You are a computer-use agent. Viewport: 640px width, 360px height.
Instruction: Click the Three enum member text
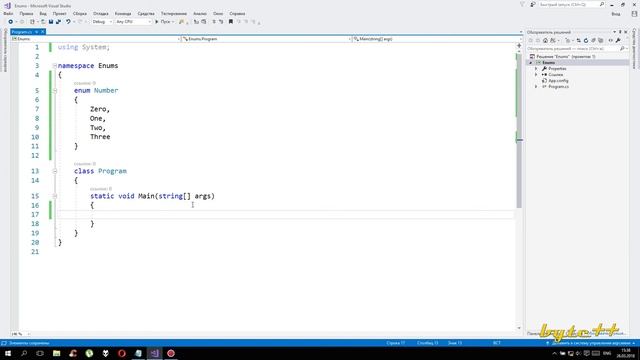(100, 137)
